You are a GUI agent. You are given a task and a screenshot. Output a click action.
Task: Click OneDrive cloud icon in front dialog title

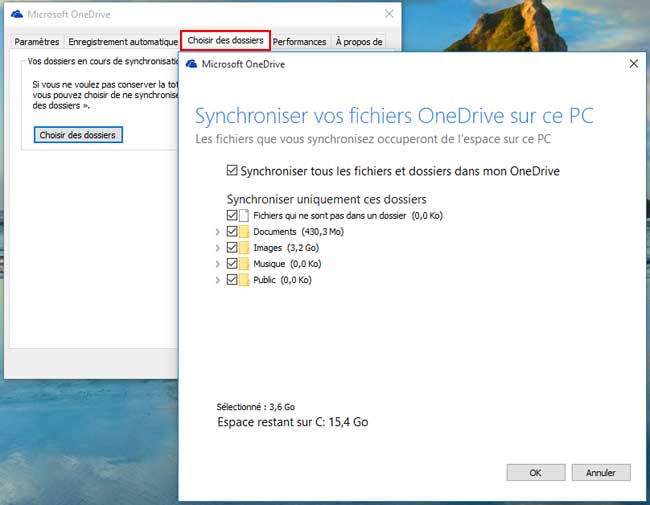coord(191,64)
